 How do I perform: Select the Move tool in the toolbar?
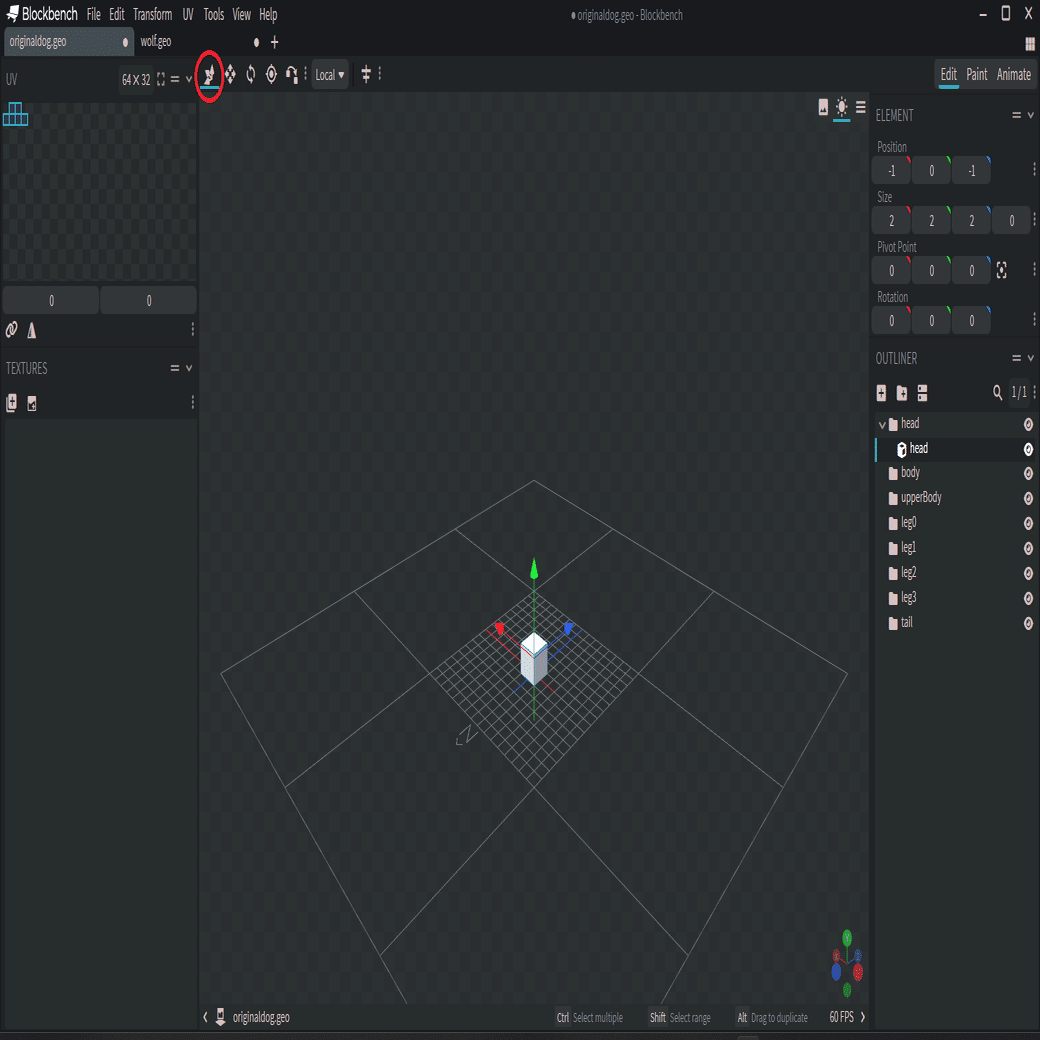click(x=210, y=74)
